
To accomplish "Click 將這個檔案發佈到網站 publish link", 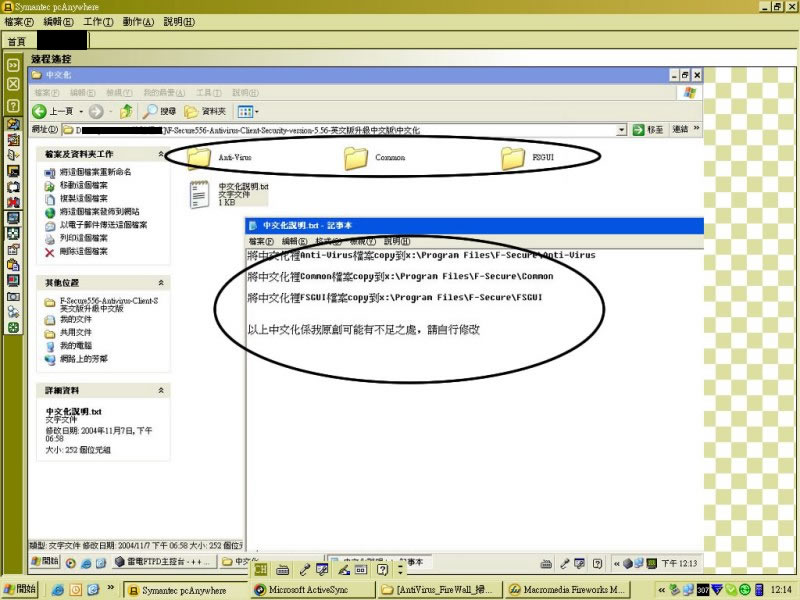I will tap(99, 212).
